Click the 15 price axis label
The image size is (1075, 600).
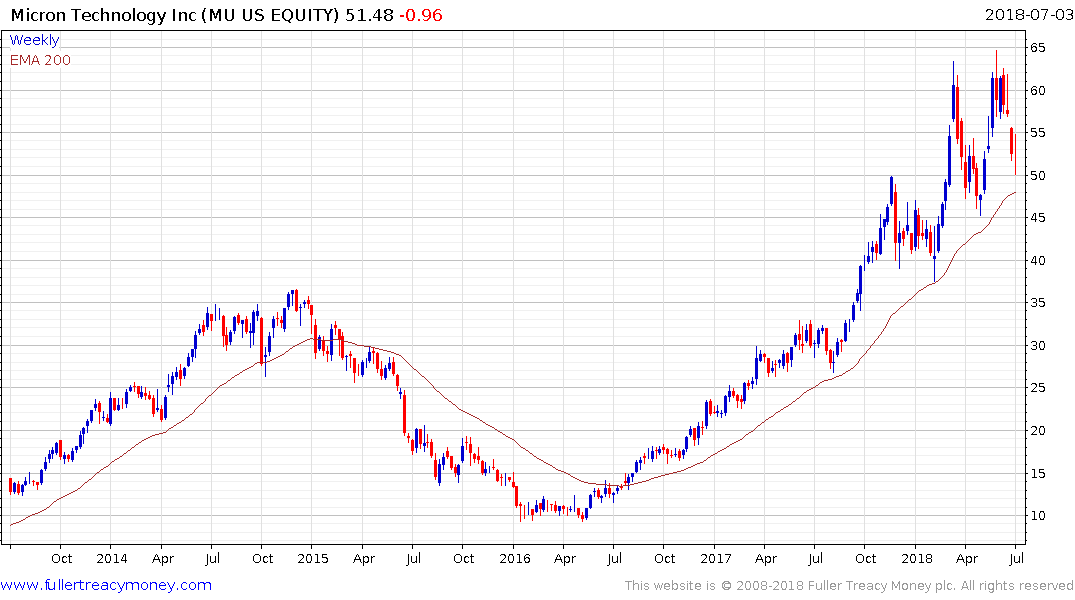(x=1037, y=474)
